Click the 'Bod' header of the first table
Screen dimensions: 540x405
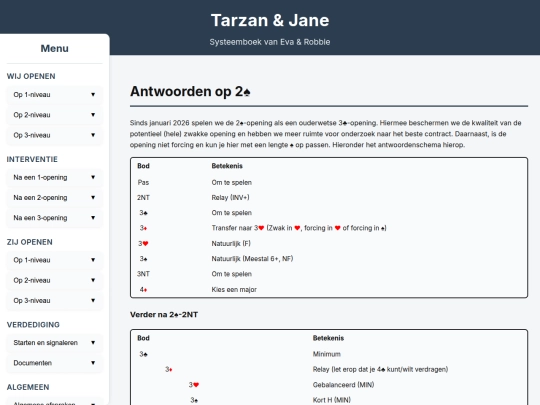pyautogui.click(x=143, y=166)
